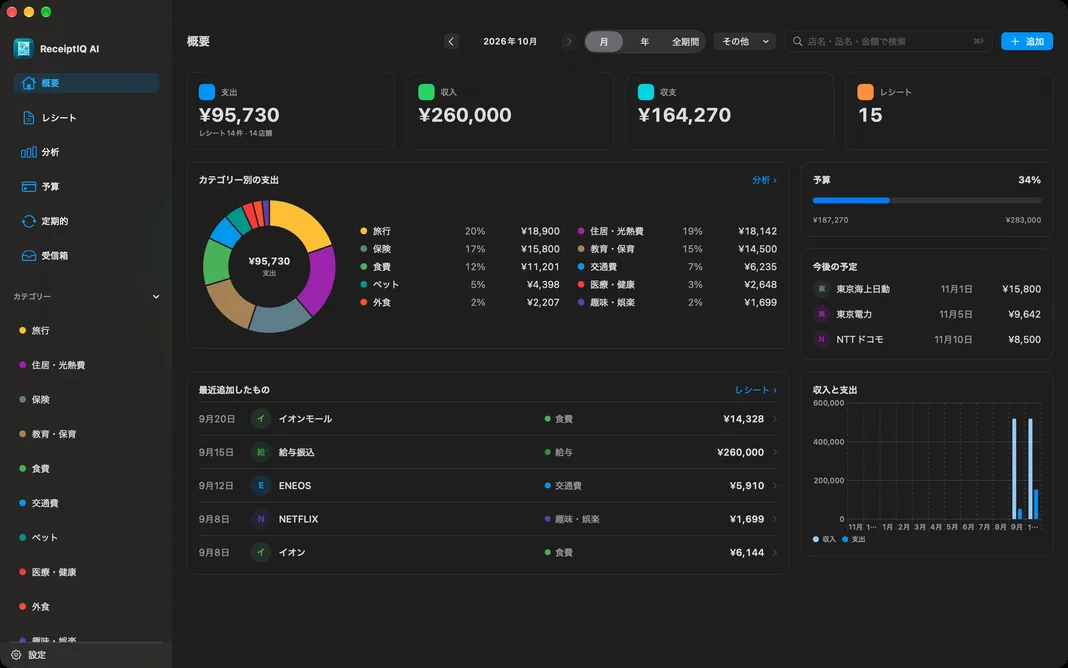The image size is (1068, 668).
Task: Click the cyan 収支 card icon
Action: (645, 92)
